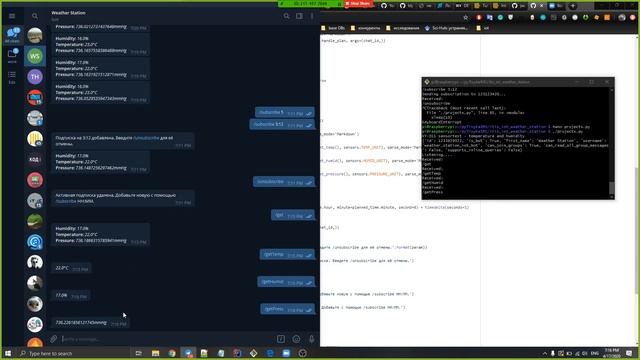Screen dimensions: 640x360
Task: Click the shield browser extension icon
Action: coord(511,18)
